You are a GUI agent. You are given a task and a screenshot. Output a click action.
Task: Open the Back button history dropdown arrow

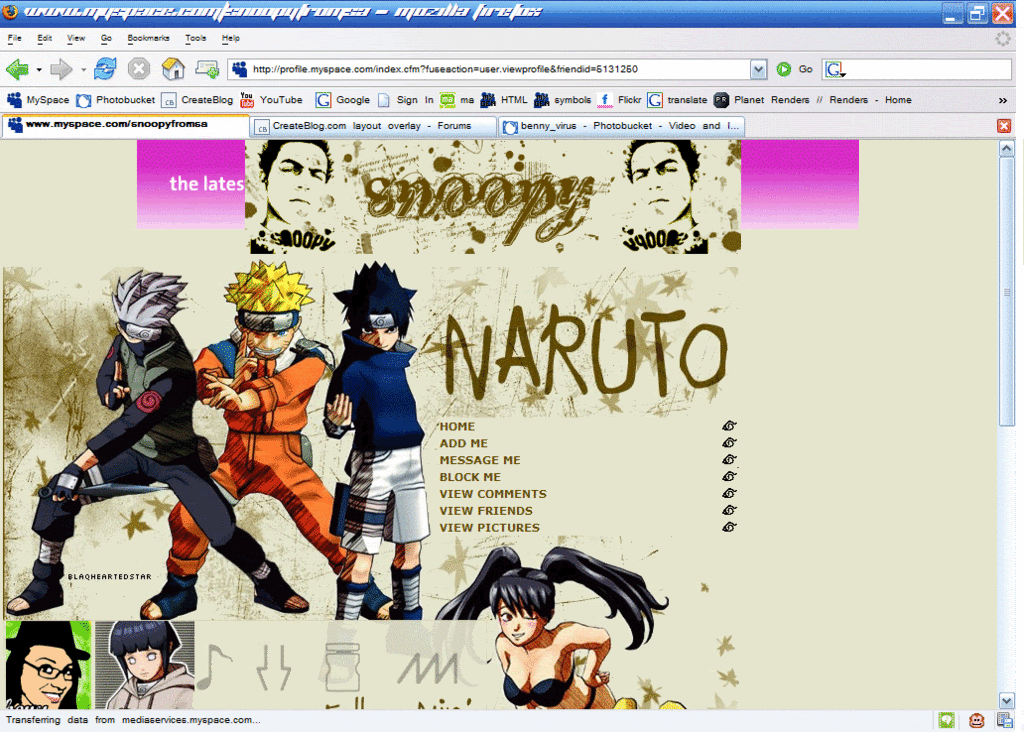pos(39,69)
